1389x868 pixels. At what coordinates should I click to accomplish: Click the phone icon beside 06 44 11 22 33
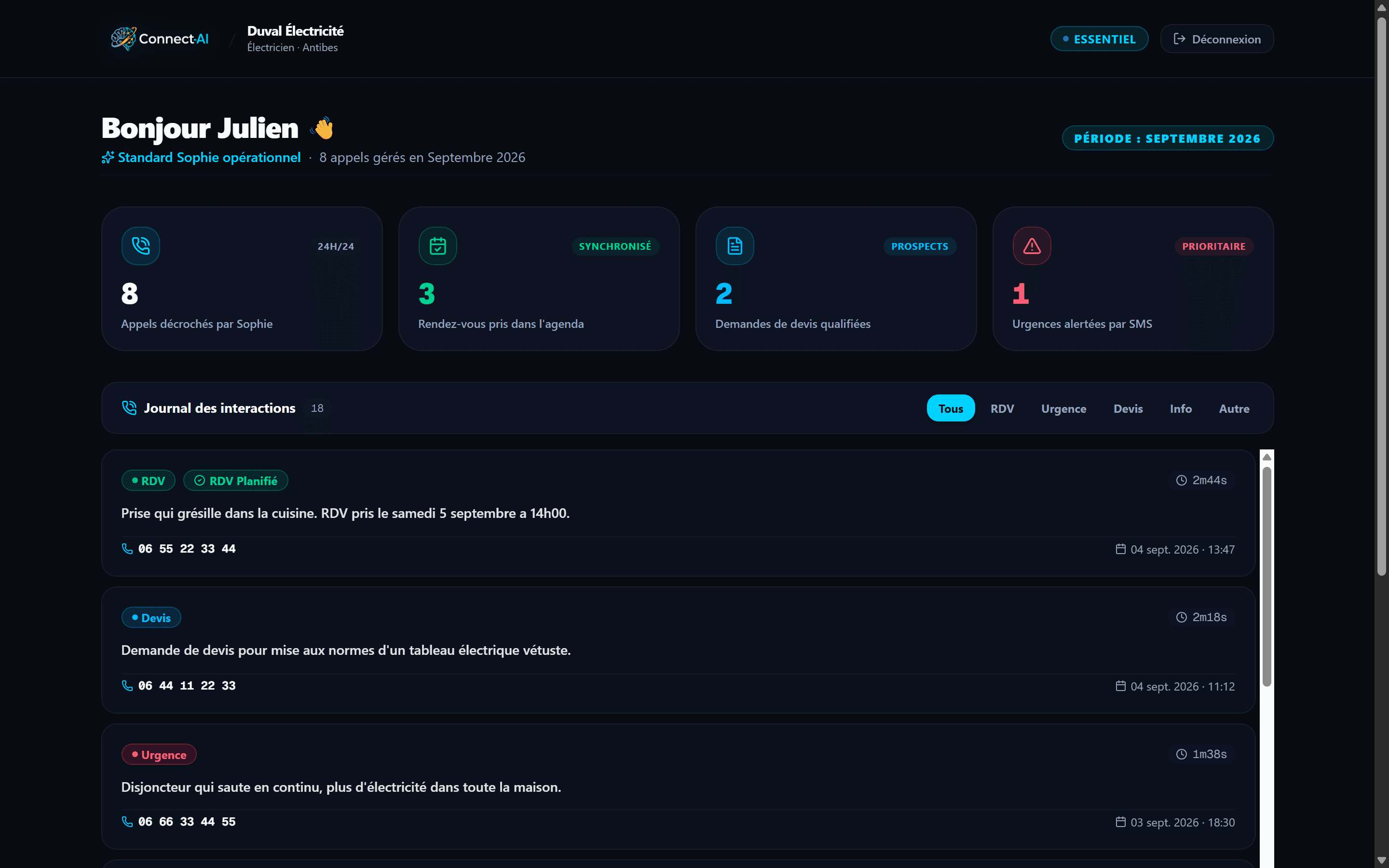coord(127,685)
